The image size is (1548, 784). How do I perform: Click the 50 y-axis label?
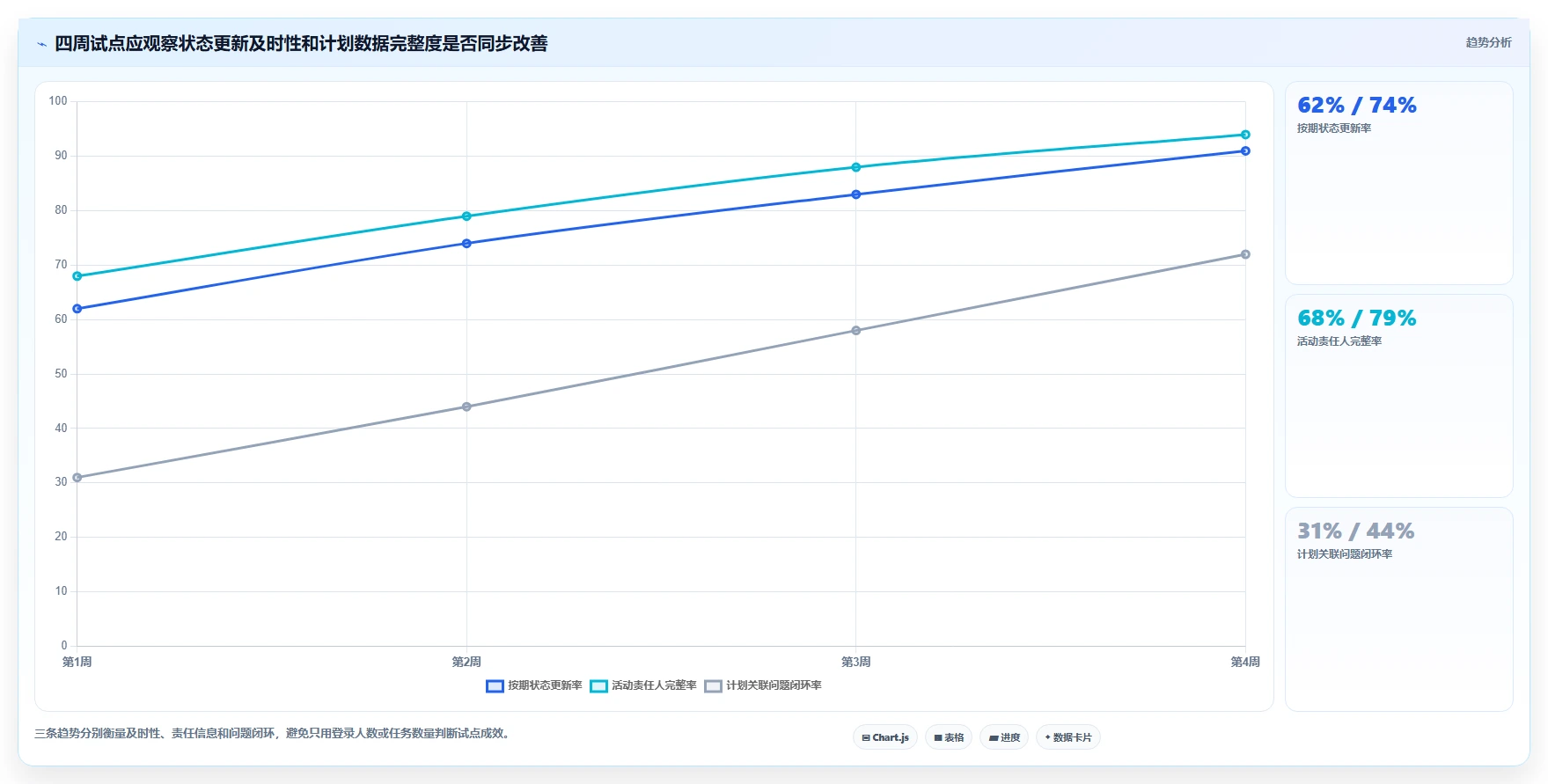click(x=61, y=374)
